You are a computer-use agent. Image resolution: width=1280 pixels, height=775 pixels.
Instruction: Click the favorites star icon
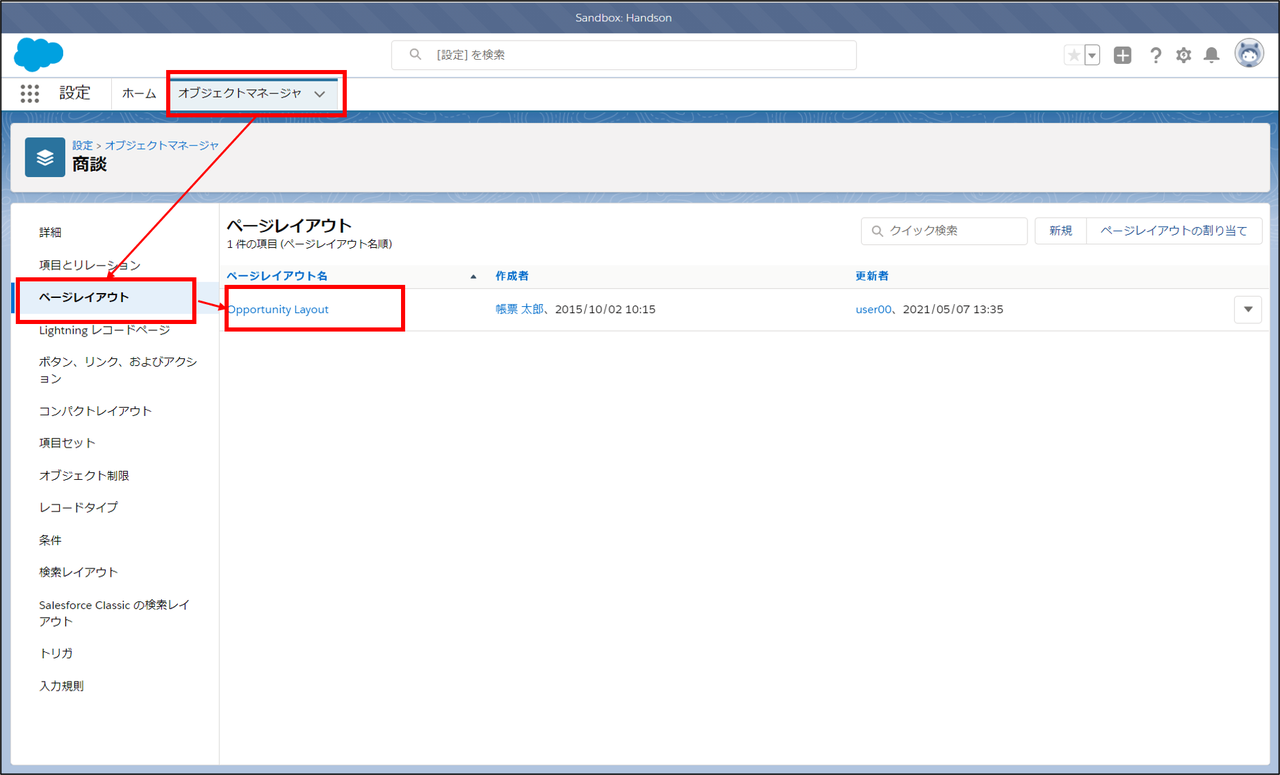1074,55
